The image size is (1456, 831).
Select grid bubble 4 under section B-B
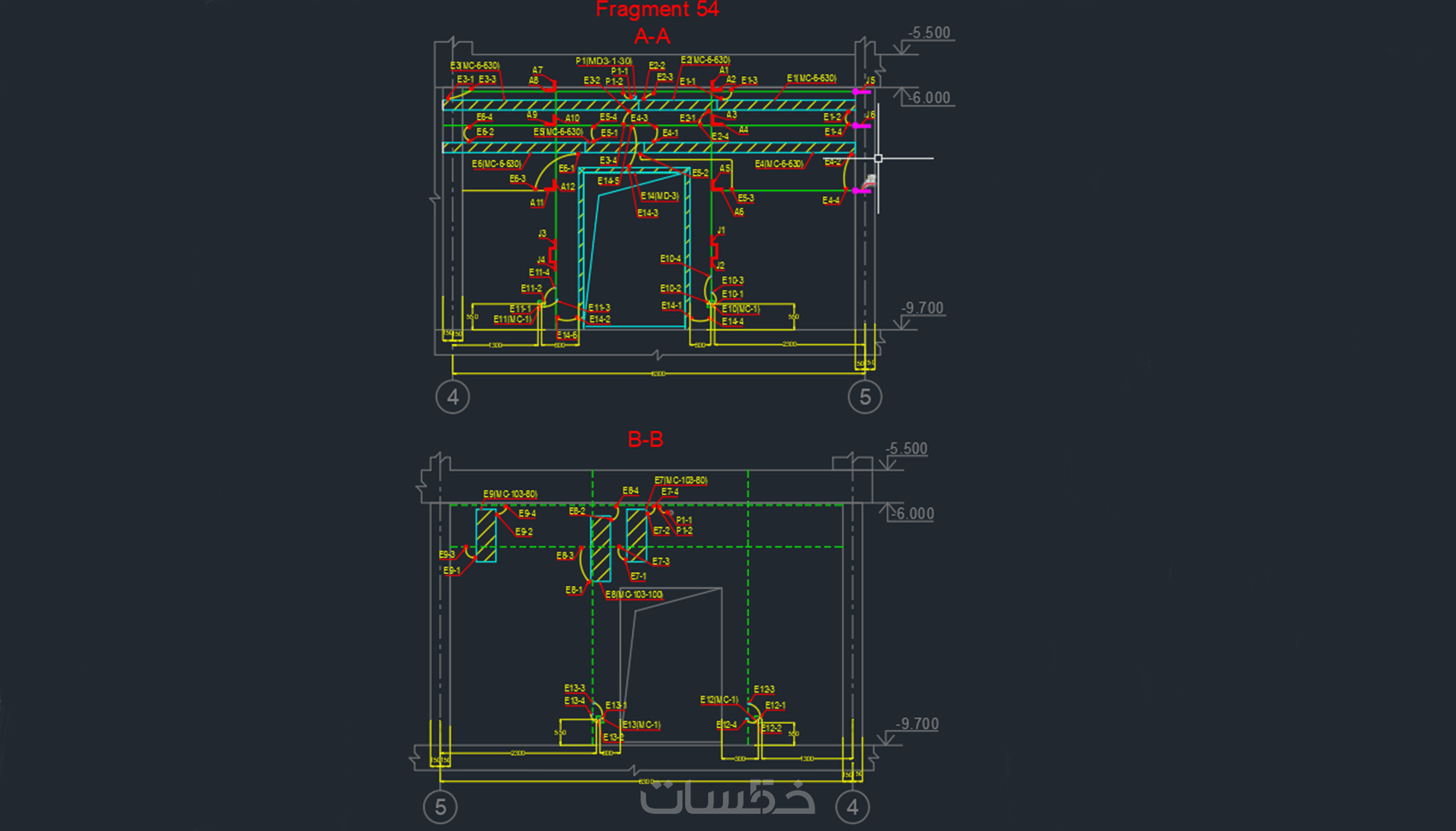[852, 806]
